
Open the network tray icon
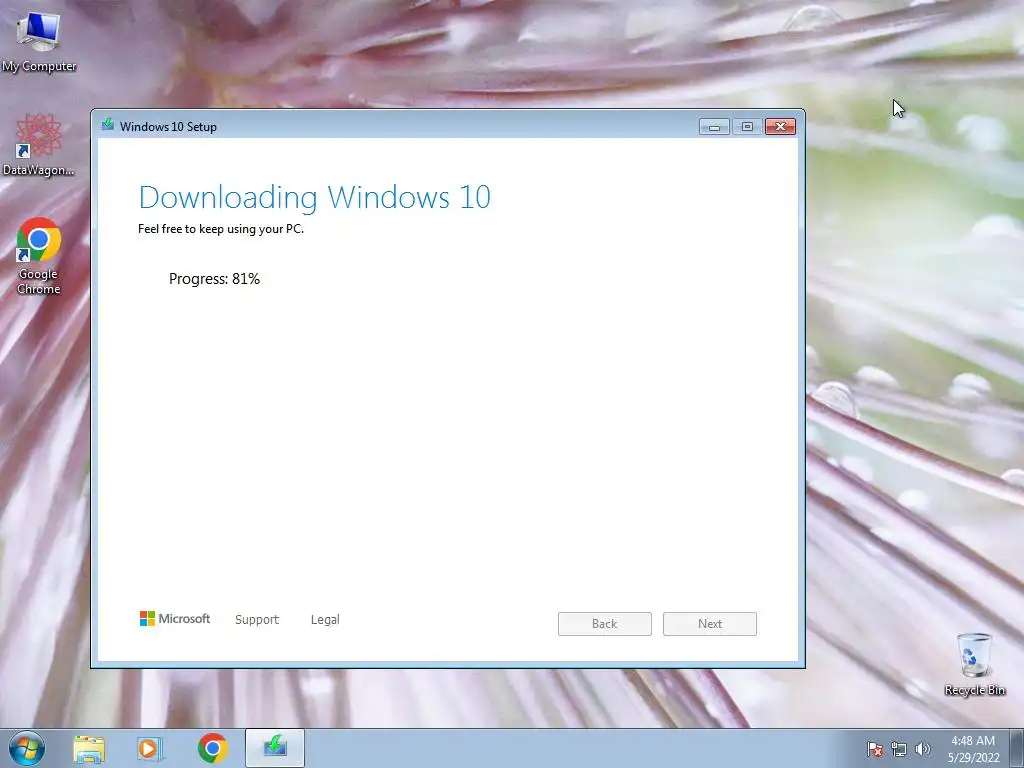[899, 749]
